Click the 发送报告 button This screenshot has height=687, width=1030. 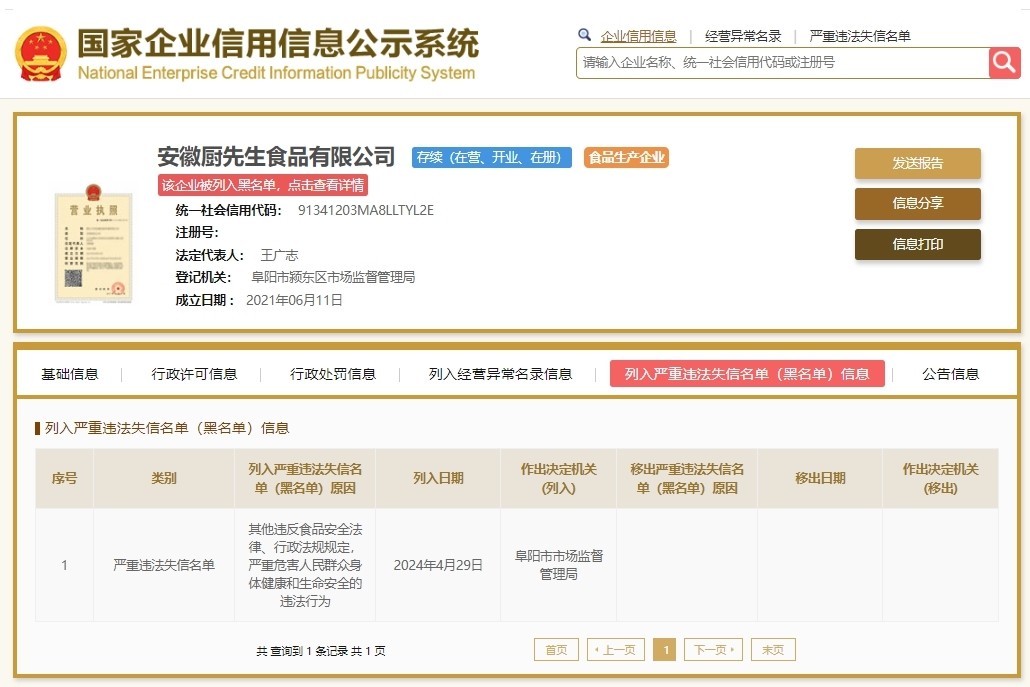(x=917, y=163)
